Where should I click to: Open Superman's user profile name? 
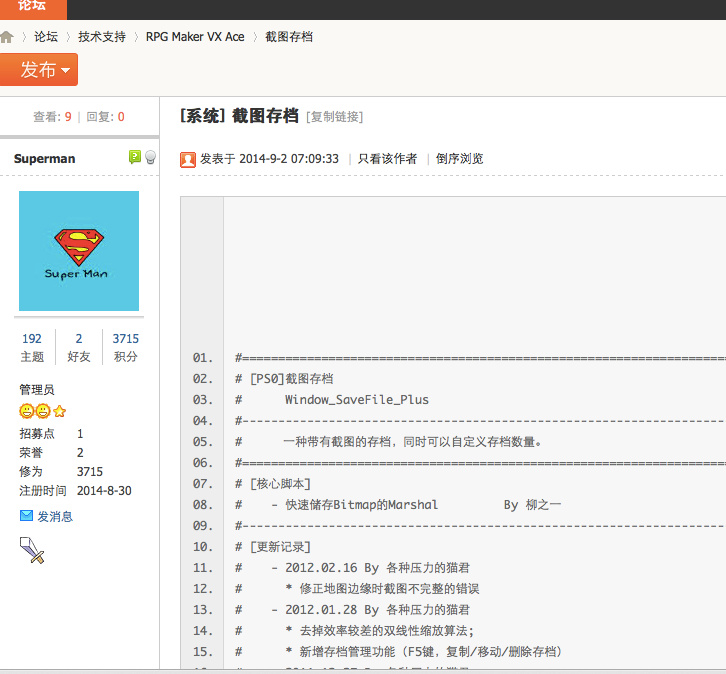[x=44, y=159]
